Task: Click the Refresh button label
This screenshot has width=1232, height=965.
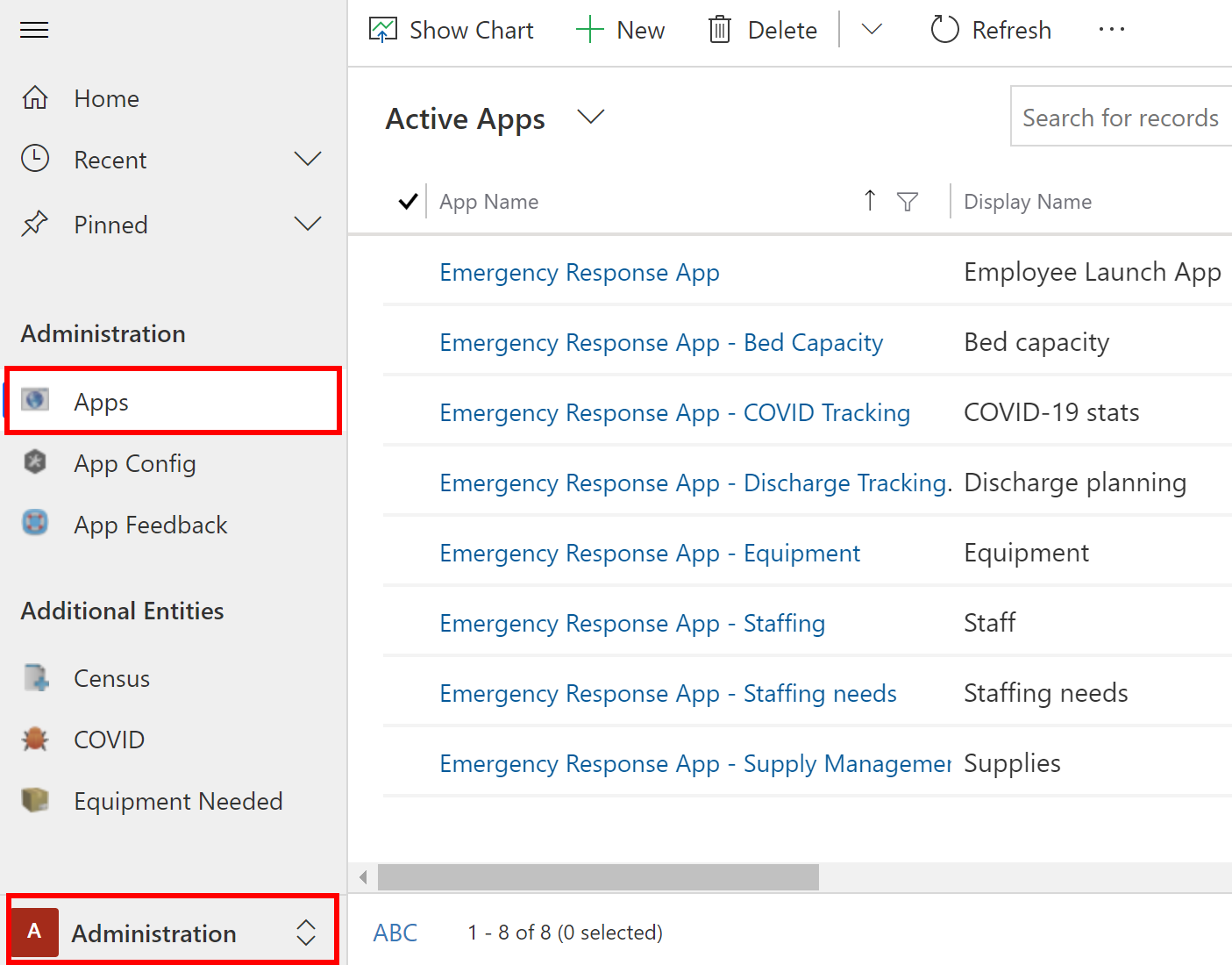Action: pyautogui.click(x=1012, y=30)
